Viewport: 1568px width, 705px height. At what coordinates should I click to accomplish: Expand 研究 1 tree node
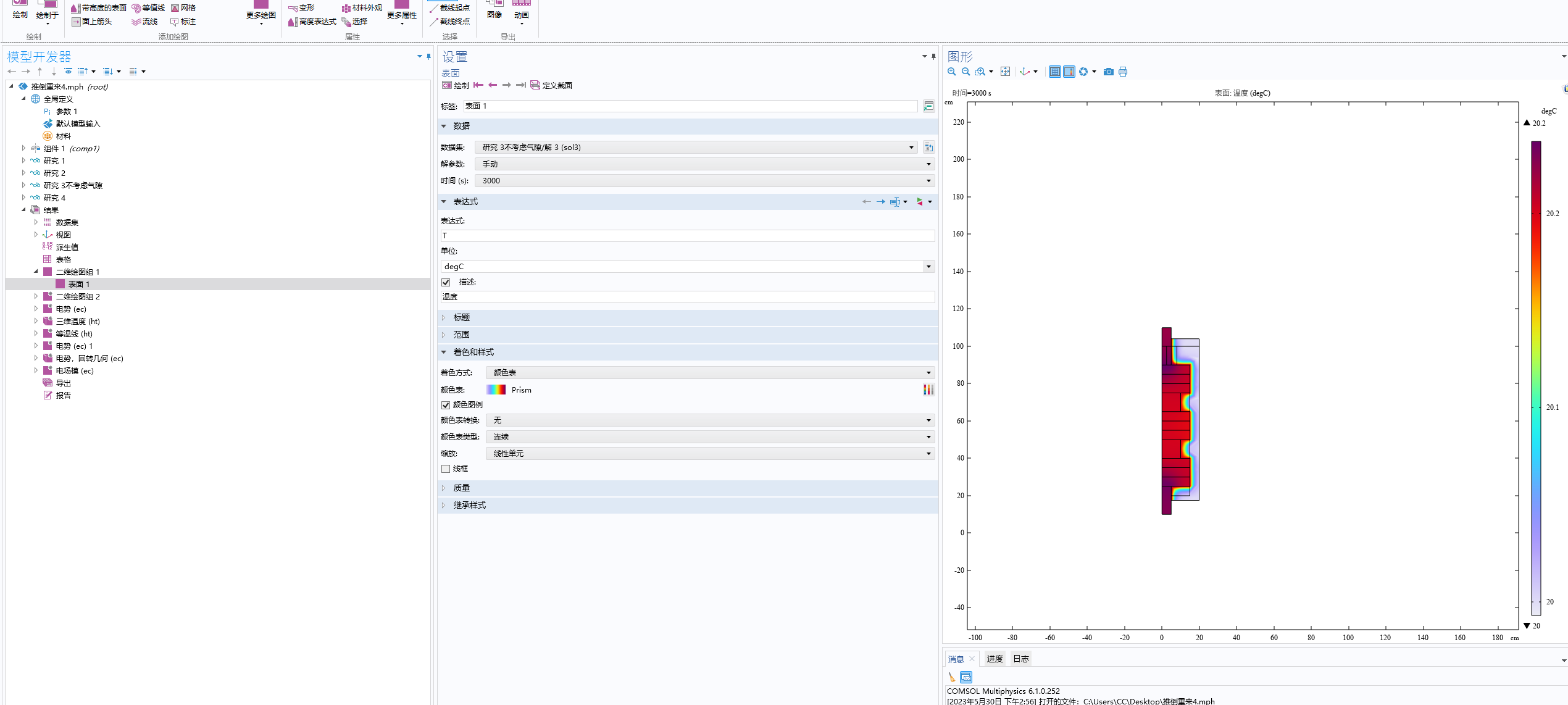[23, 161]
